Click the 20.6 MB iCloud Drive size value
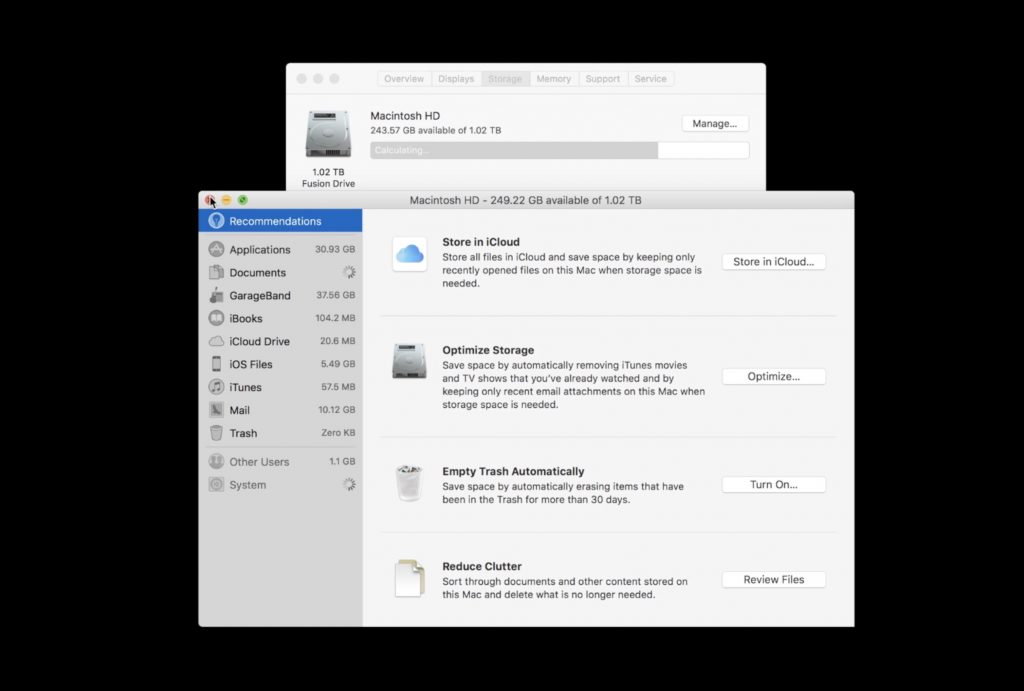This screenshot has height=691, width=1024. tap(338, 340)
